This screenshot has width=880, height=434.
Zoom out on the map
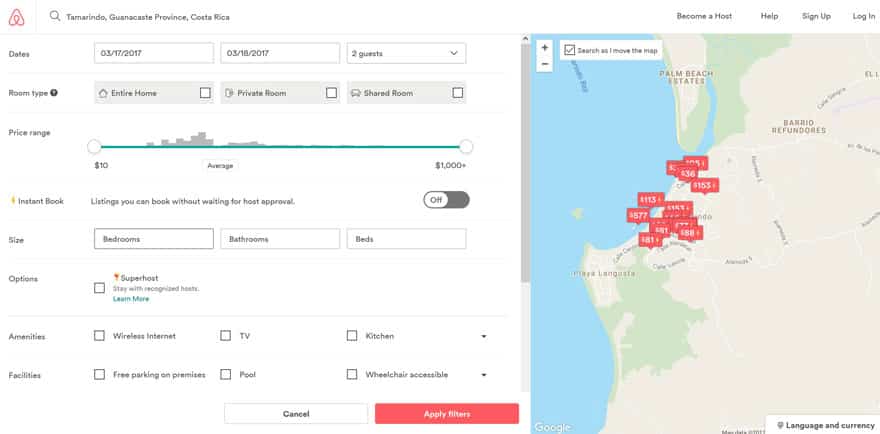544,64
